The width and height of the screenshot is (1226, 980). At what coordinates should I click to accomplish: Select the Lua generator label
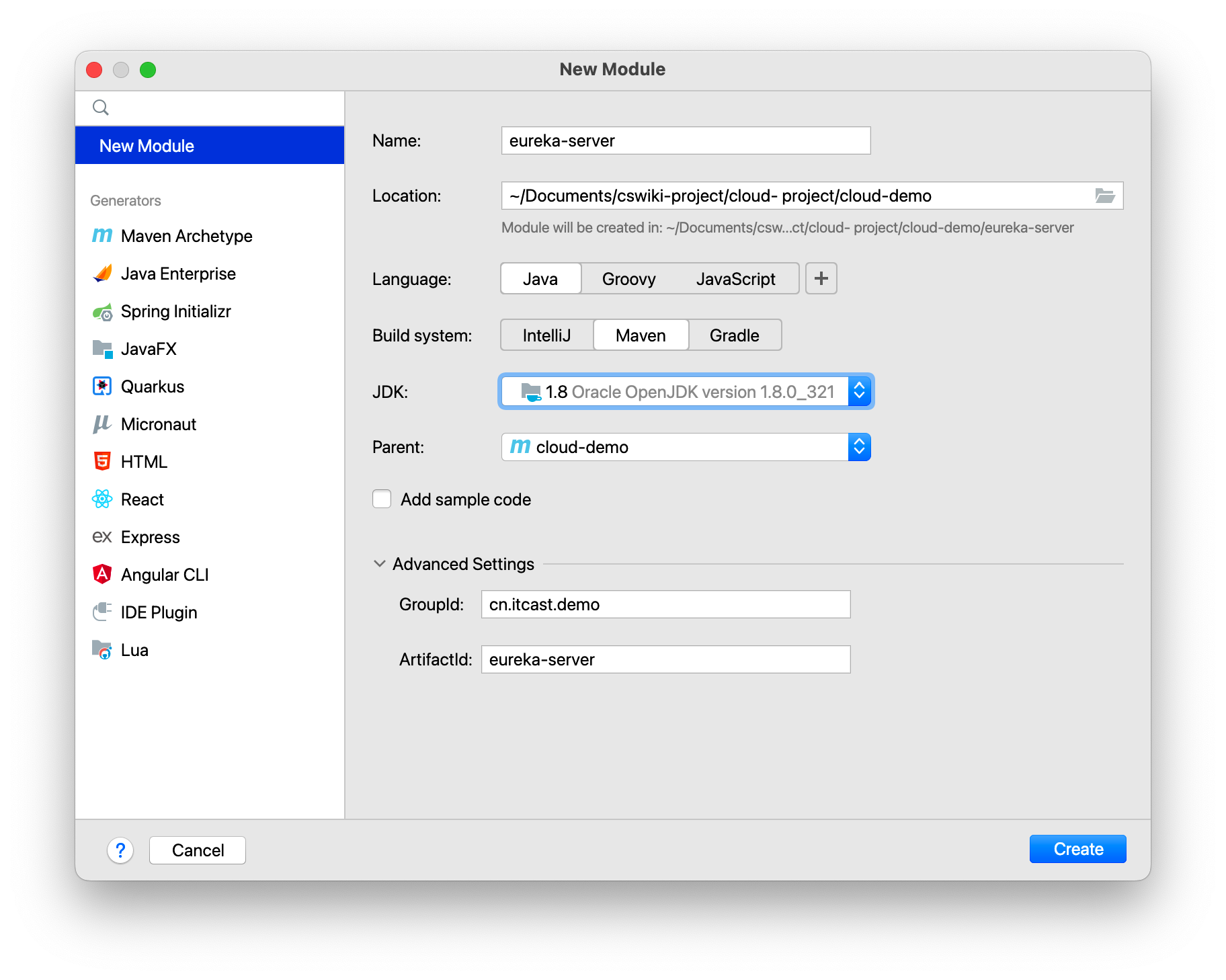[x=134, y=650]
